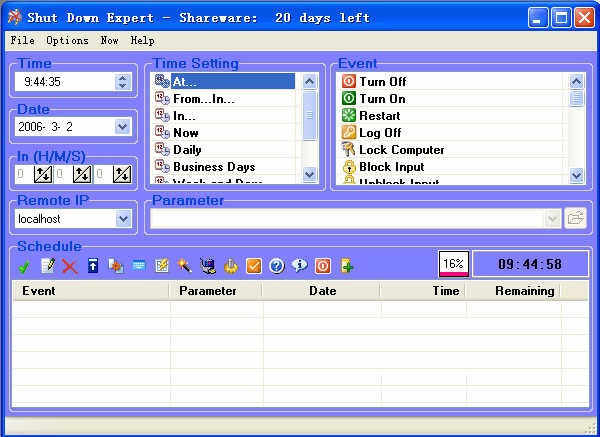Click the keys icon for Lock Computer
The image size is (600, 437).
pos(348,150)
